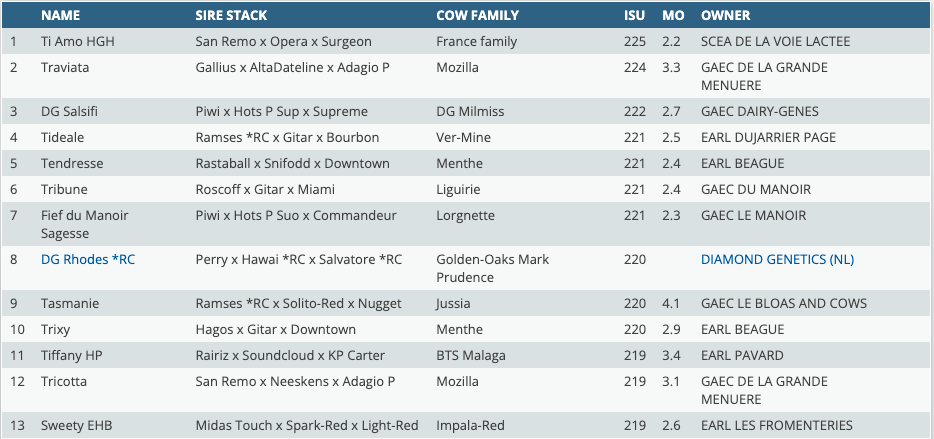
Task: Click the ISU column header
Action: [x=633, y=16]
